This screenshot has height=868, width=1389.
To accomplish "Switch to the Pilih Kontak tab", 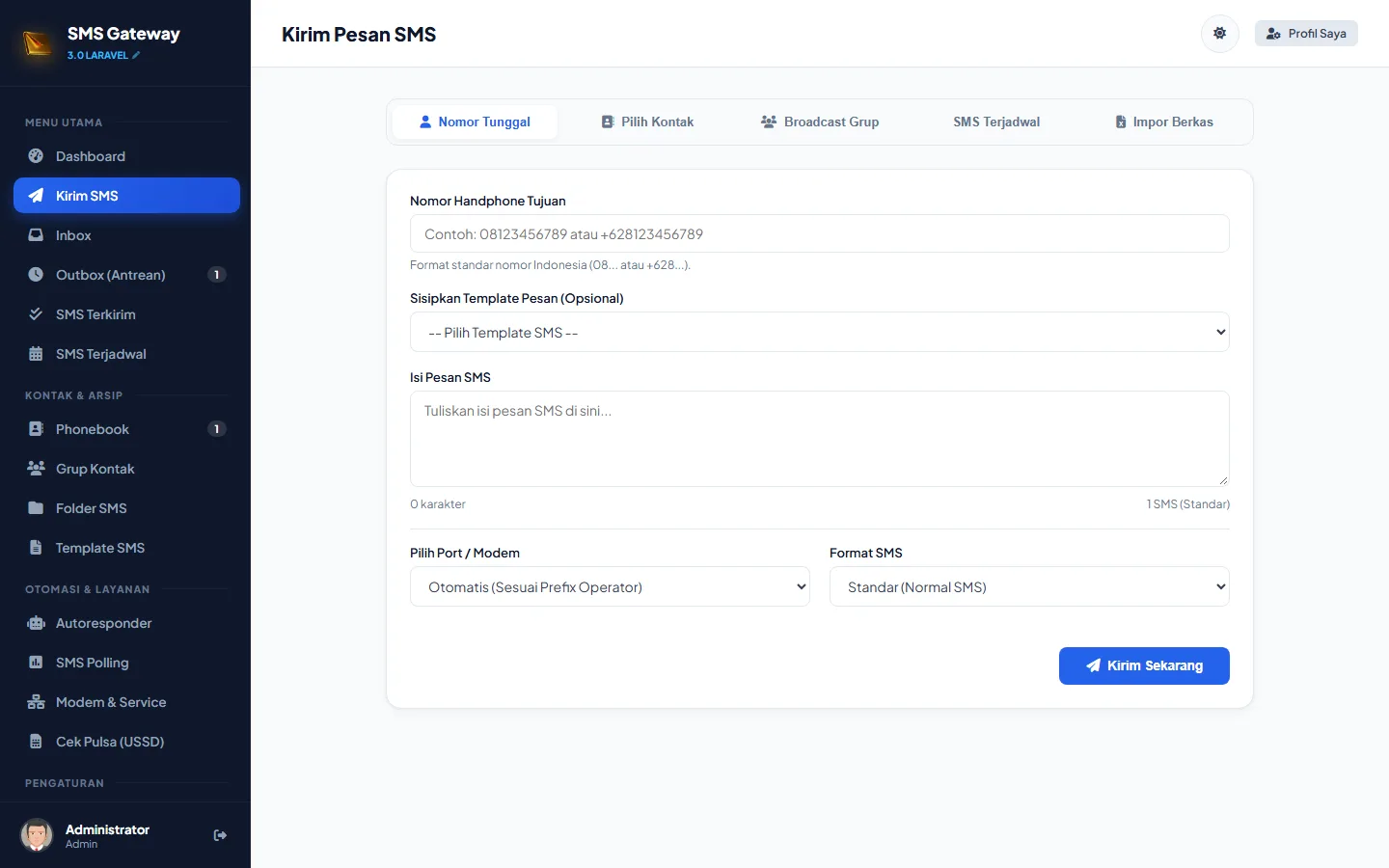I will 647,122.
